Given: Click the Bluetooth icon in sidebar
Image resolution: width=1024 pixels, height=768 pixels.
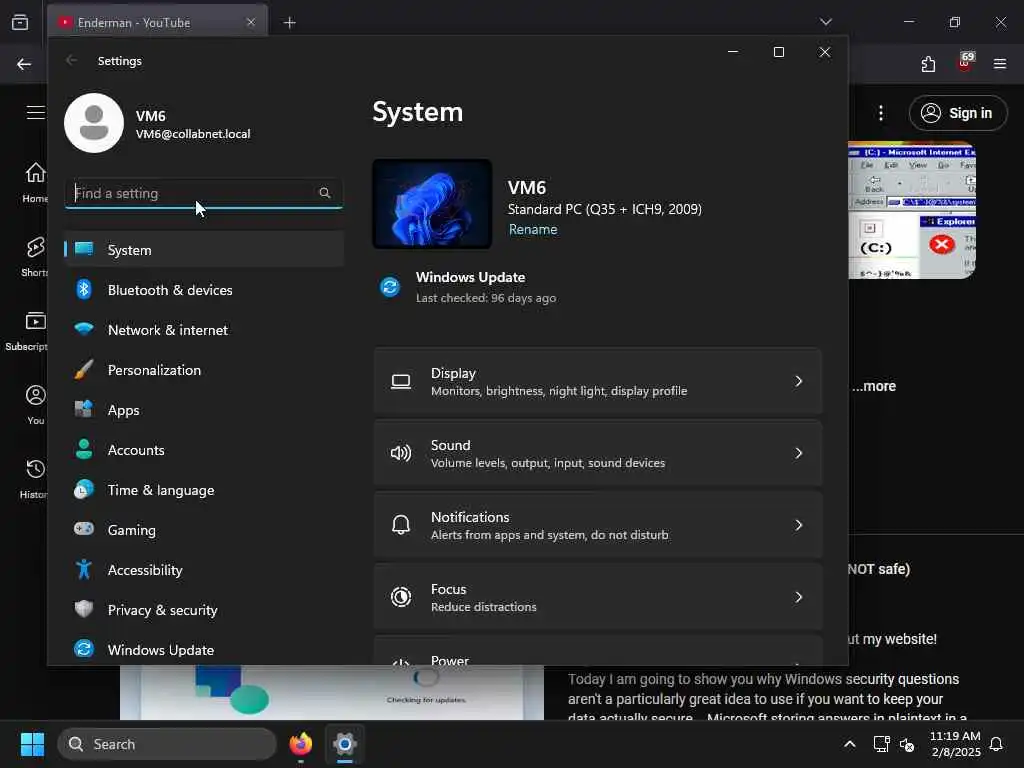Looking at the screenshot, I should click(x=84, y=289).
